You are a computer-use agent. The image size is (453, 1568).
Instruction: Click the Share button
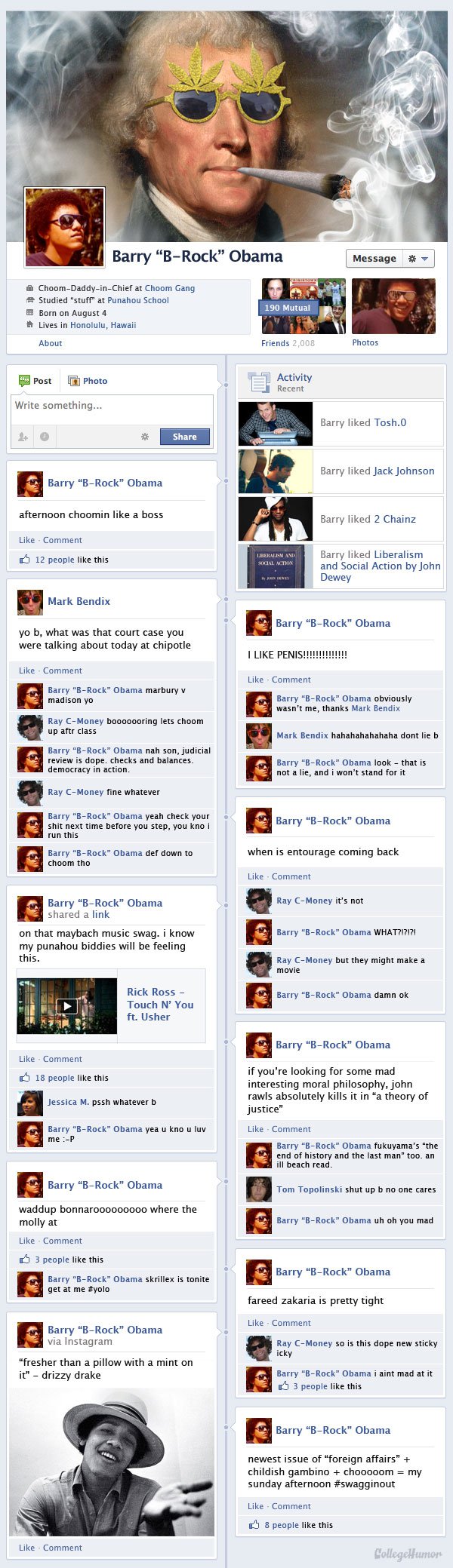184,437
